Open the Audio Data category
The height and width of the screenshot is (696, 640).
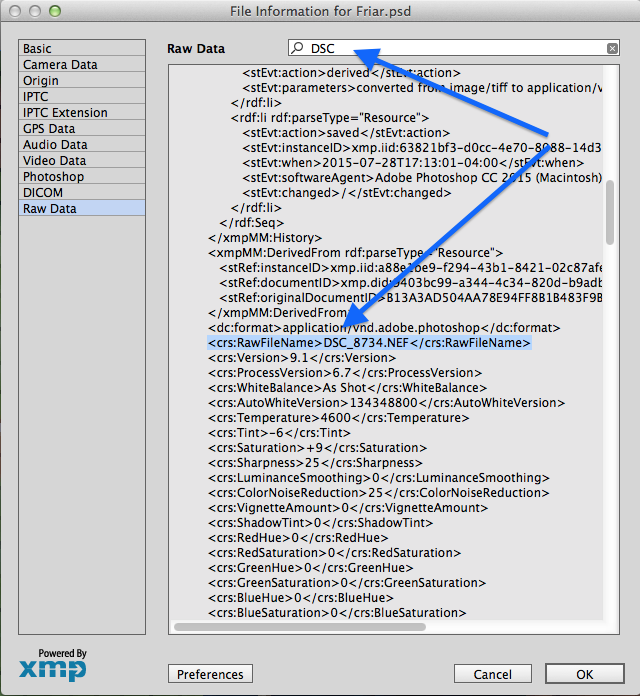click(x=82, y=144)
